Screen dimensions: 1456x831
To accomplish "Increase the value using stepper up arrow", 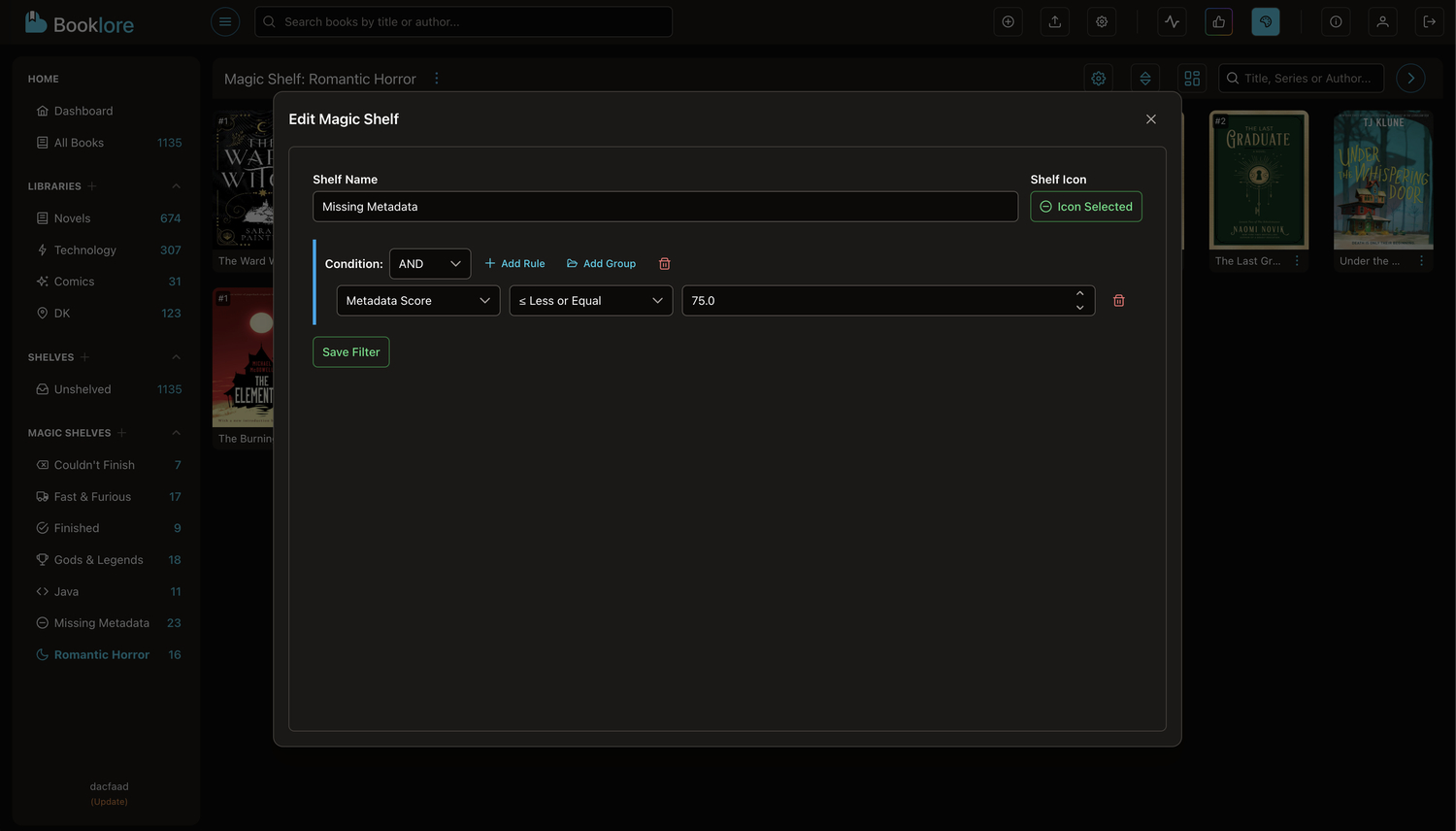I will tap(1079, 294).
